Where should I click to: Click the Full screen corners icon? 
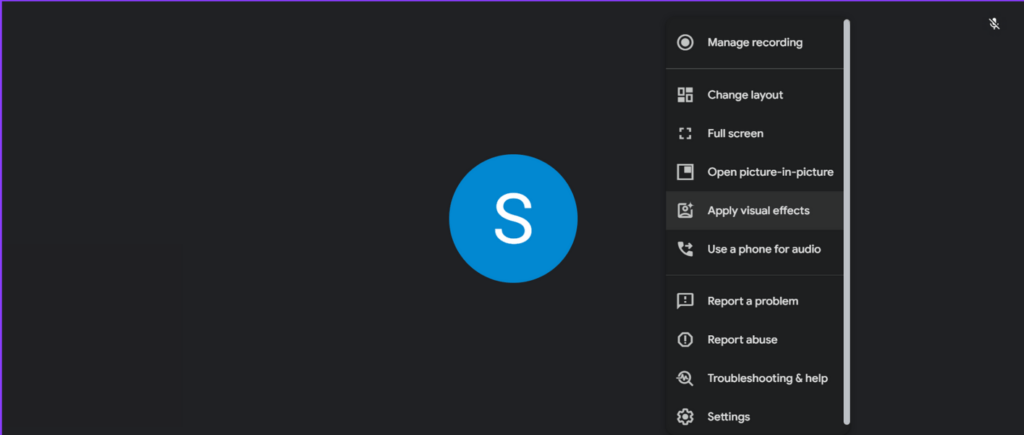click(x=685, y=133)
